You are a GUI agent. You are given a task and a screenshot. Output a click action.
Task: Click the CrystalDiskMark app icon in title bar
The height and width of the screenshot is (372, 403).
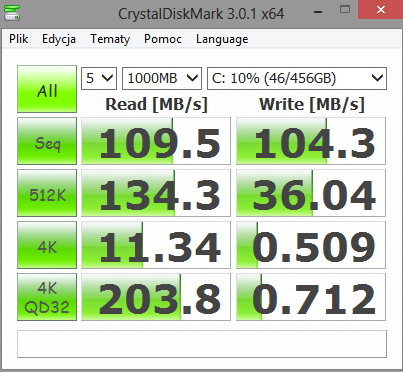click(12, 13)
